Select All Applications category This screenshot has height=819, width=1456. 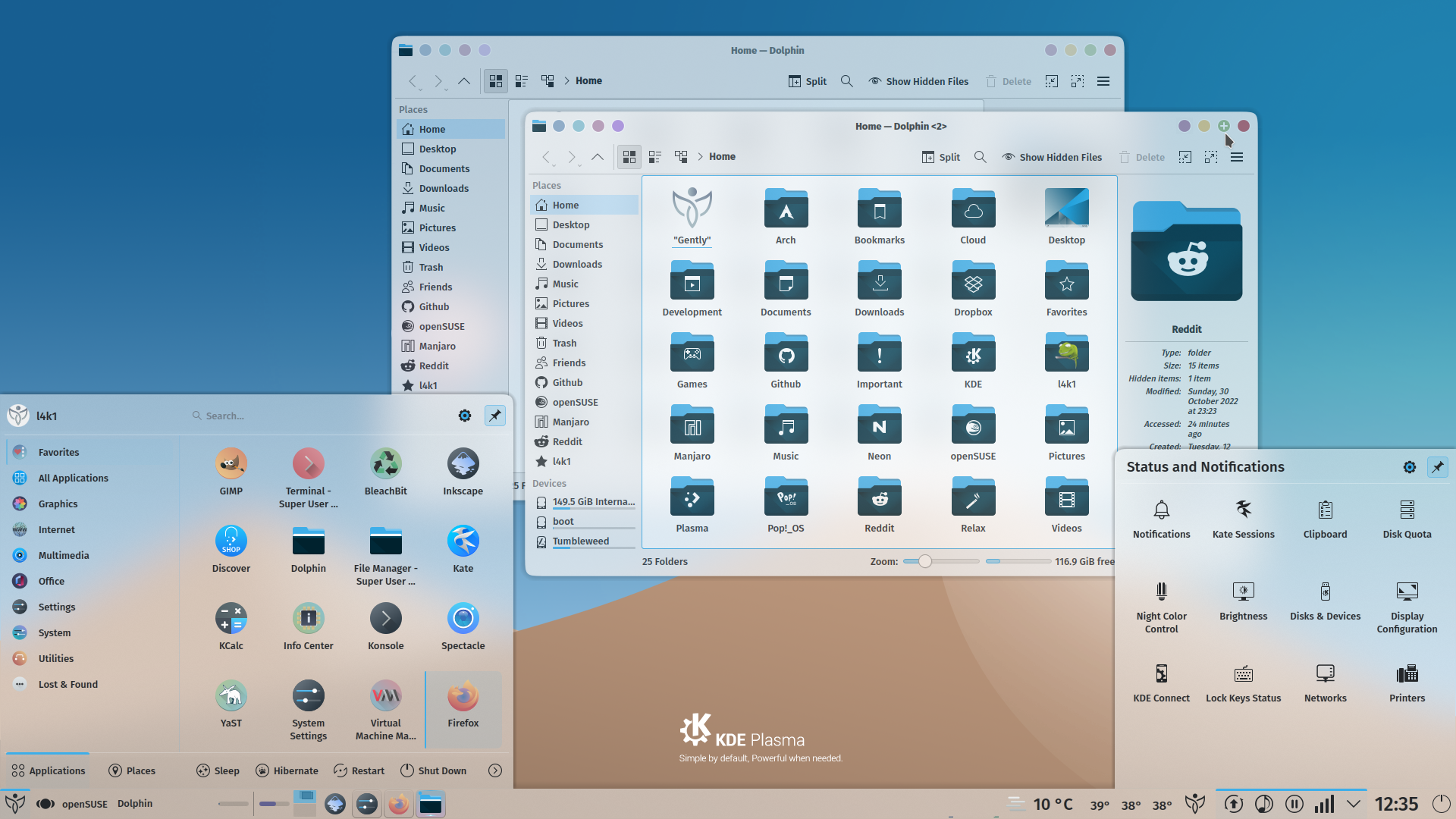pos(89,478)
